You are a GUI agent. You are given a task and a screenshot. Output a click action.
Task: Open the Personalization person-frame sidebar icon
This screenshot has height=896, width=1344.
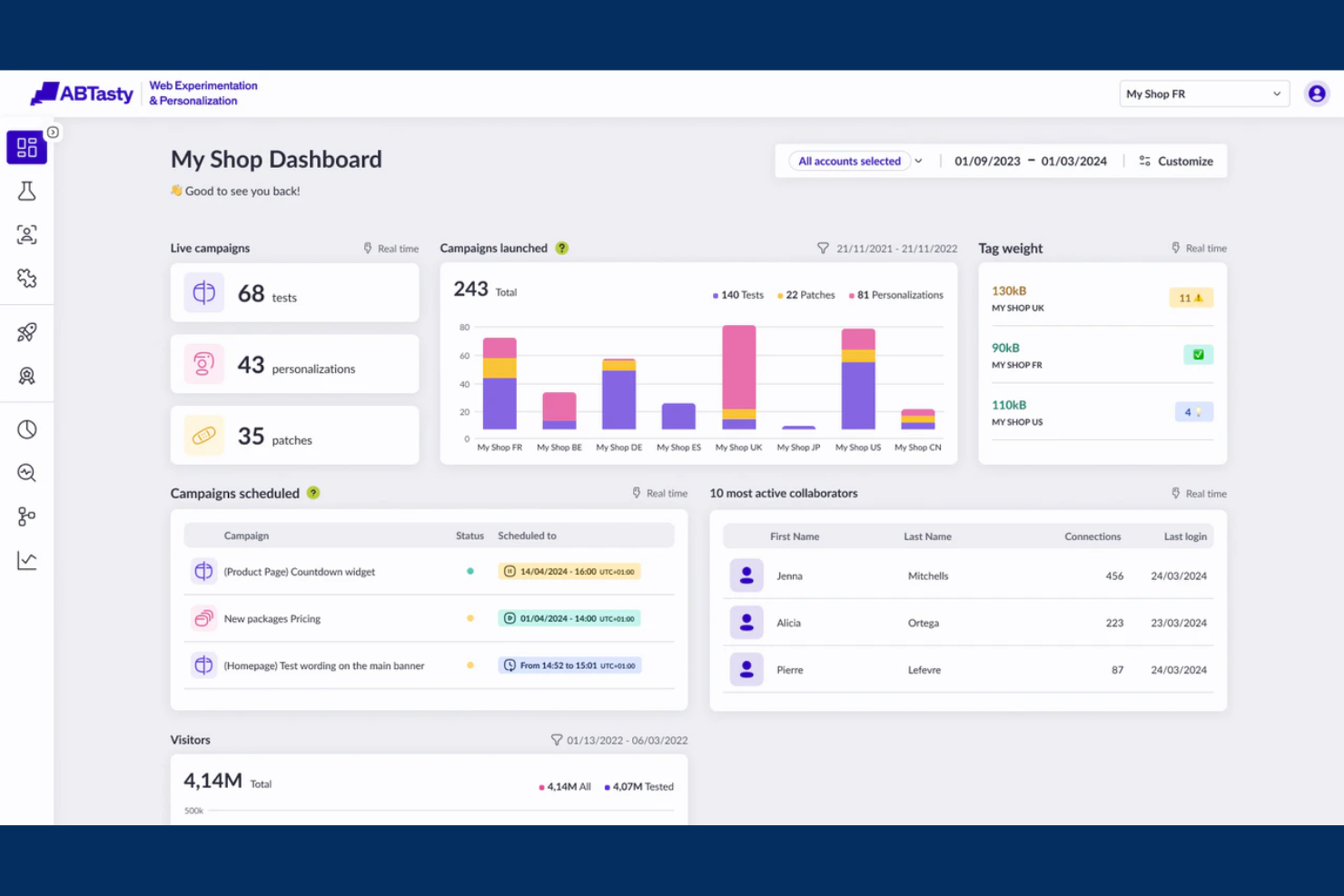click(26, 234)
